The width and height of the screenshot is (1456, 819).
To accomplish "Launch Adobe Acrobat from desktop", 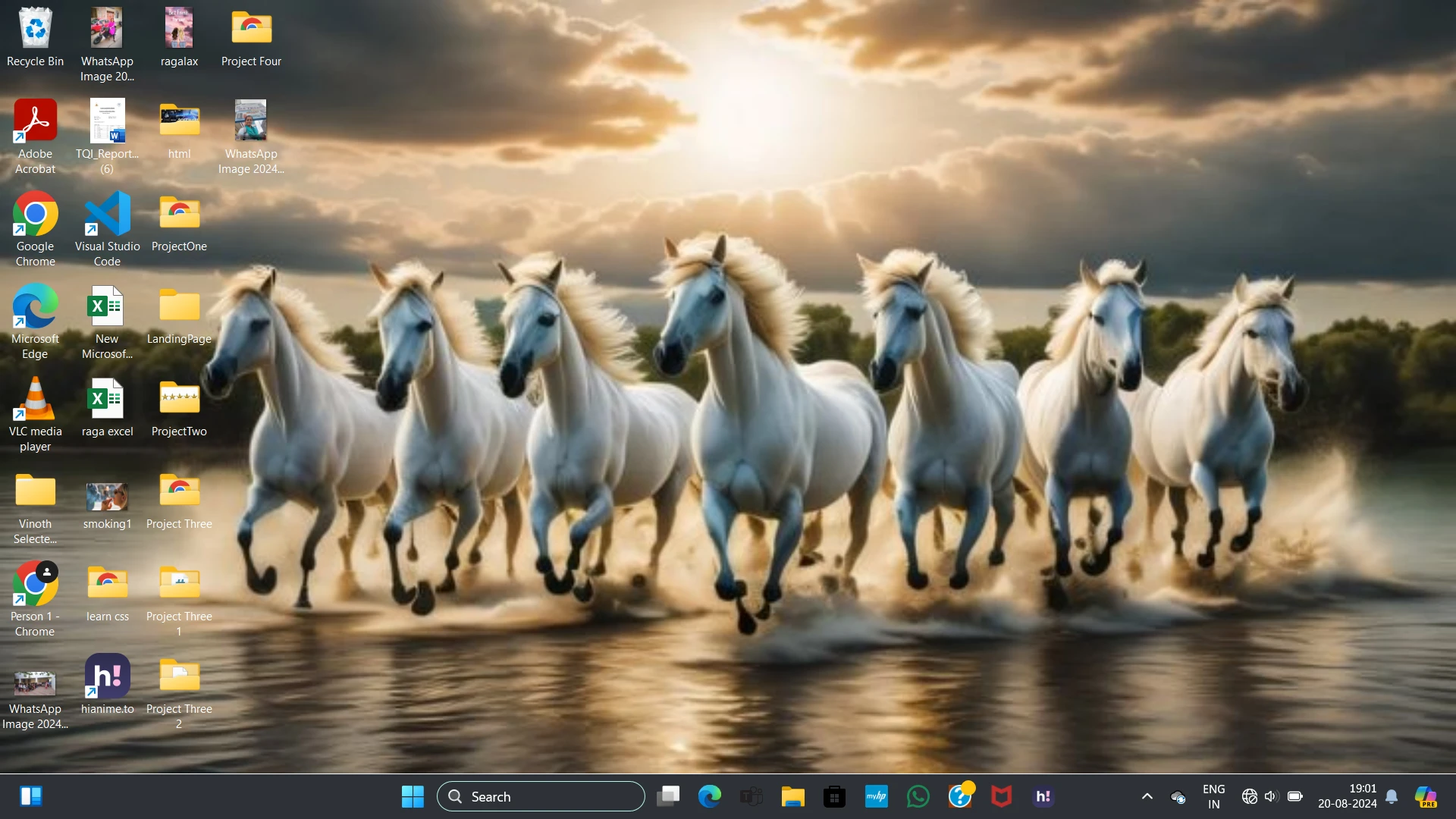I will click(x=35, y=136).
